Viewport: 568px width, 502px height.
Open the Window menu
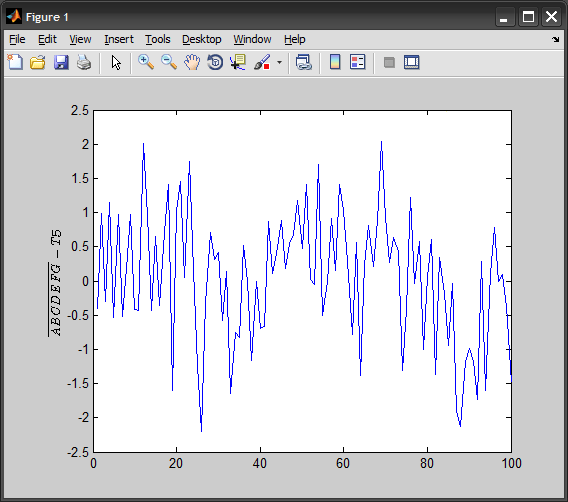252,39
